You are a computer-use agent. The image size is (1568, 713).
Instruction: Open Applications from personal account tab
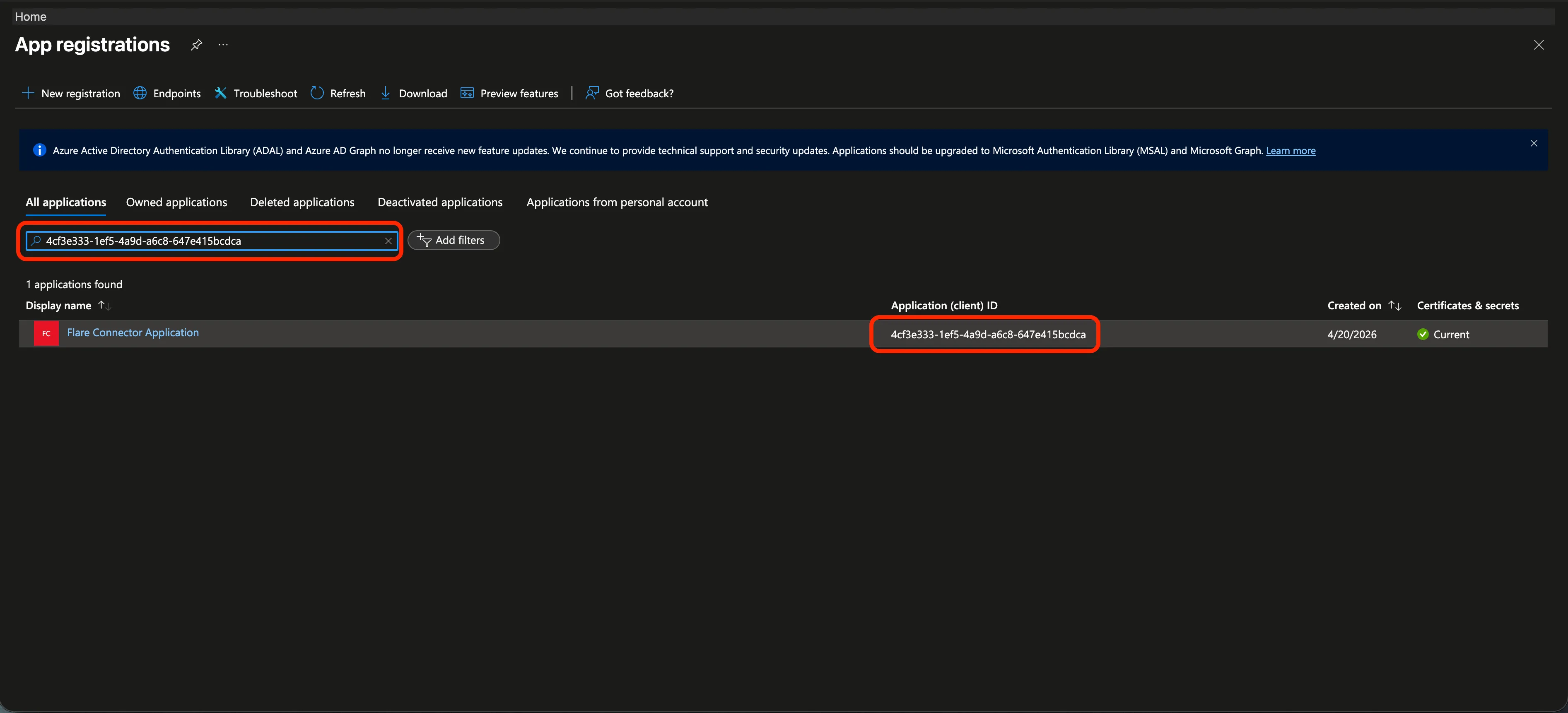(x=617, y=202)
